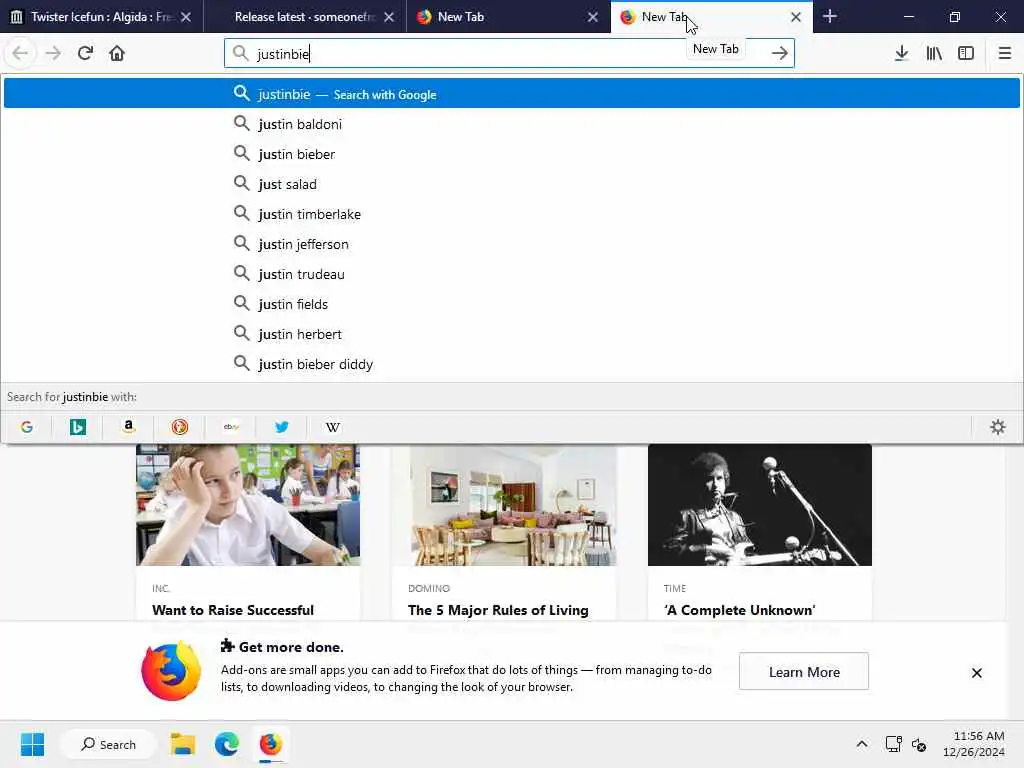The width and height of the screenshot is (1024, 768).
Task: Open search settings gear icon
Action: 997,427
